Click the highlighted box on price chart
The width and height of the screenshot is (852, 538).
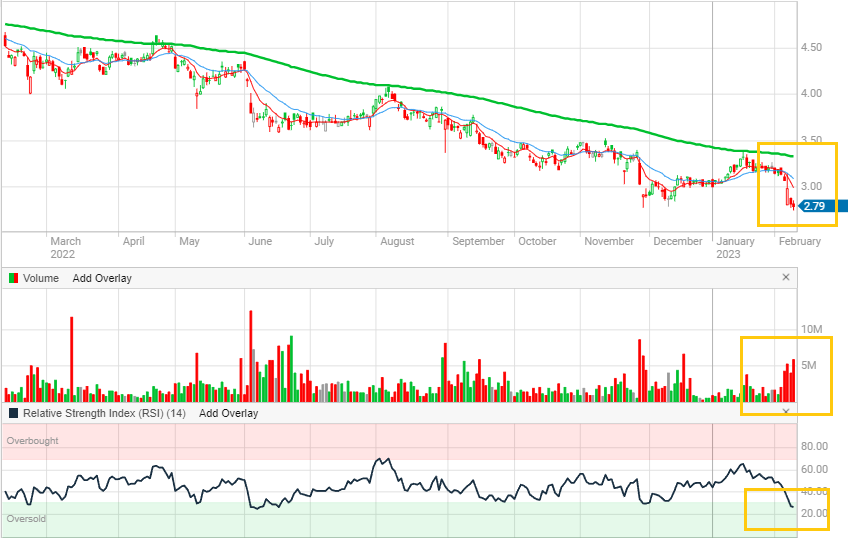coord(797,184)
